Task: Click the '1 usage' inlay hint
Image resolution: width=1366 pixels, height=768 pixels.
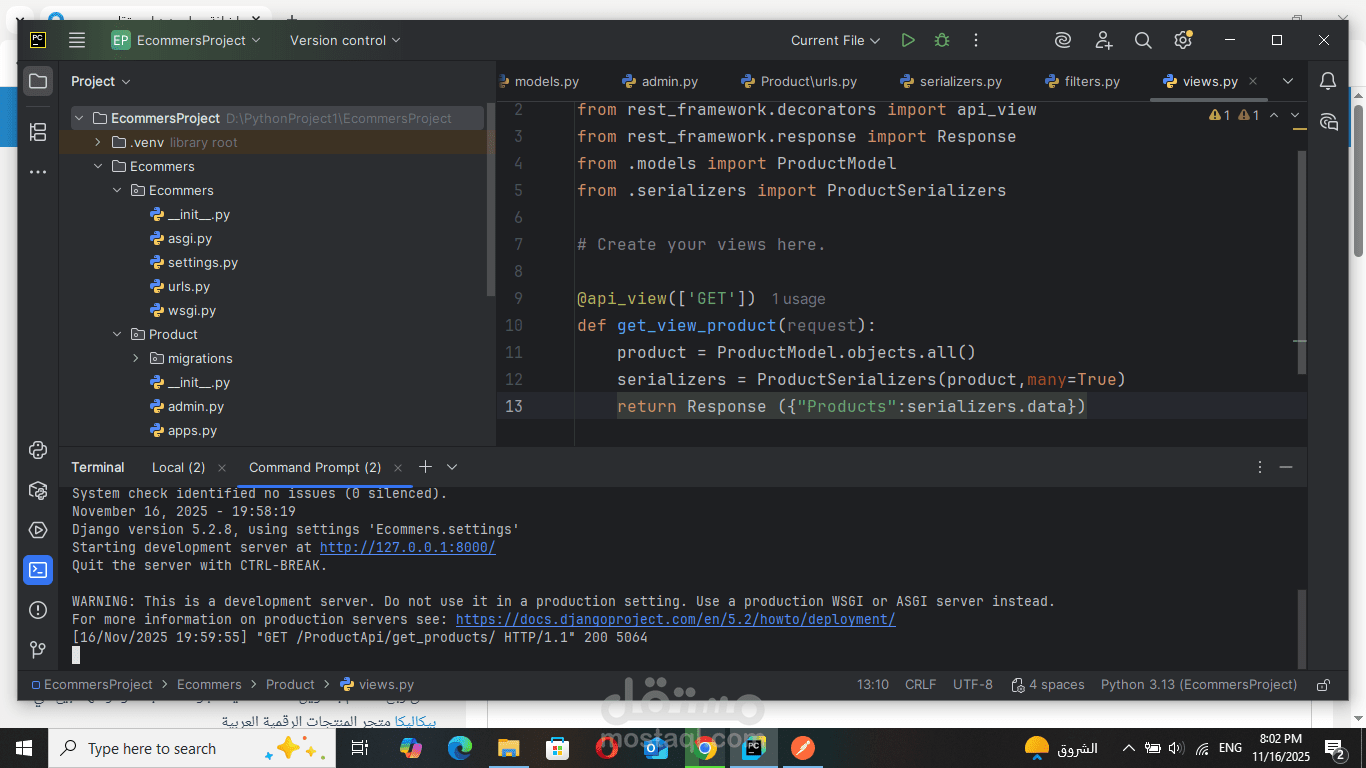Action: click(x=798, y=299)
